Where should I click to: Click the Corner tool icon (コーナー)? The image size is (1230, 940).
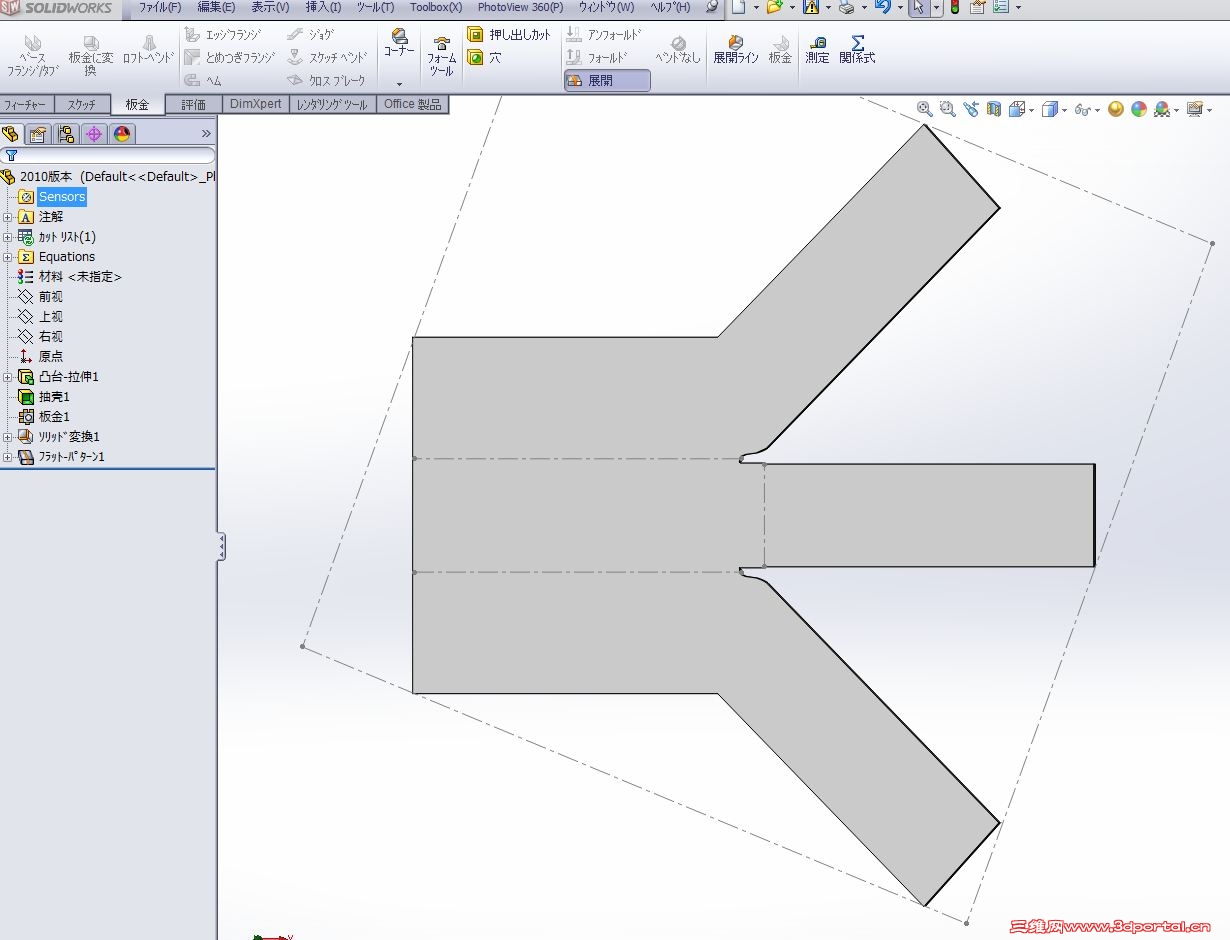[x=399, y=44]
